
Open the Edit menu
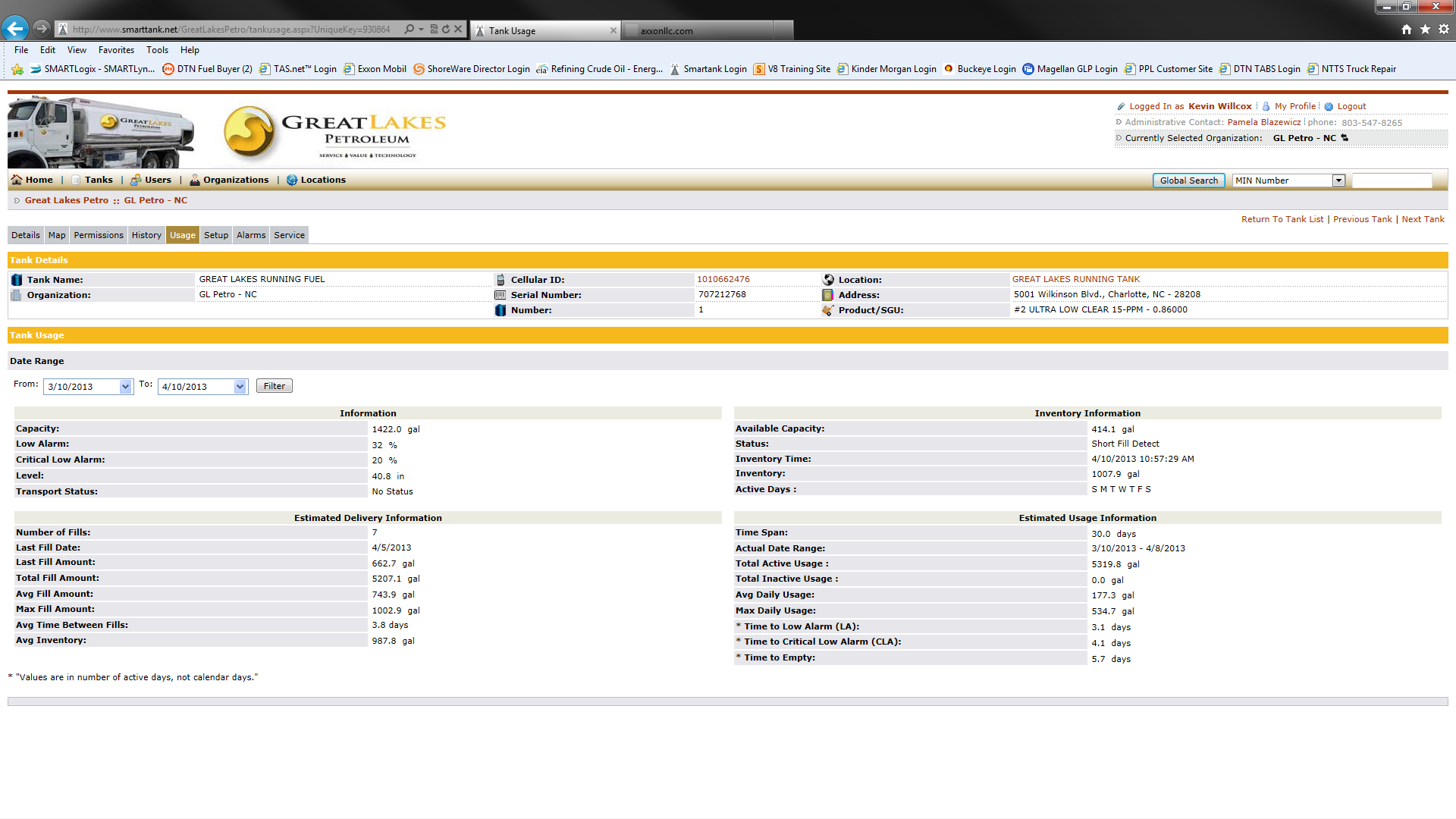[x=48, y=50]
